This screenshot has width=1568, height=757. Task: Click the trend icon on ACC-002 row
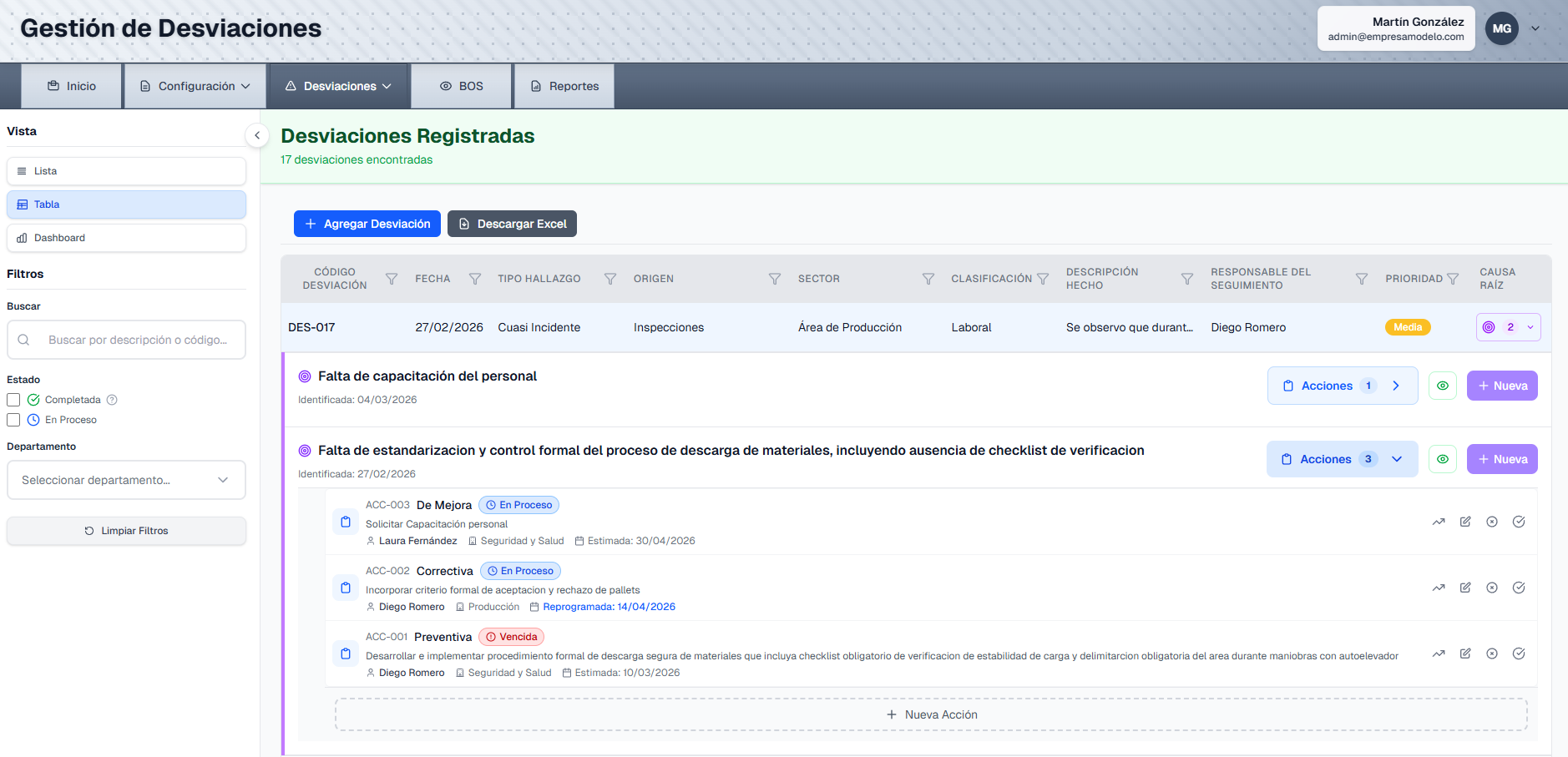[1439, 588]
